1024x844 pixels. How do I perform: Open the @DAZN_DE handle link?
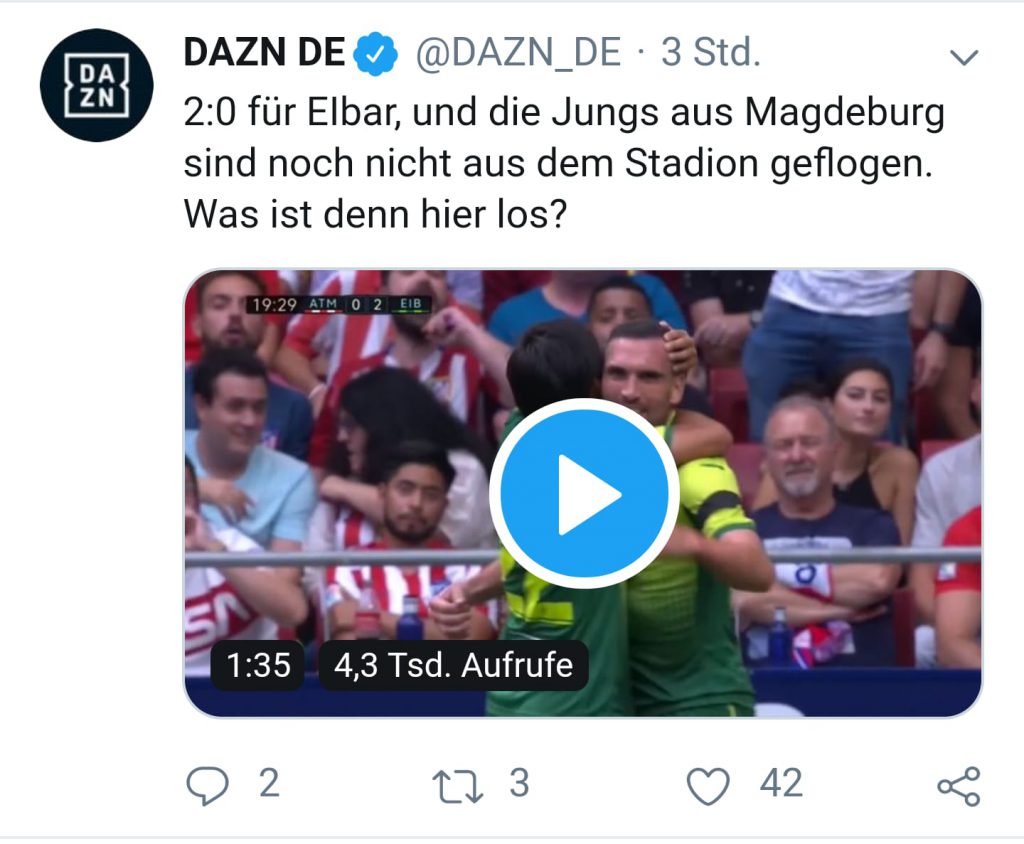click(x=518, y=52)
